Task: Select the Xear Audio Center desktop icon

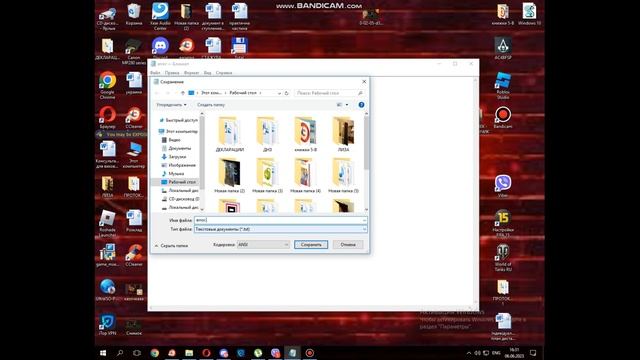Action: (160, 16)
